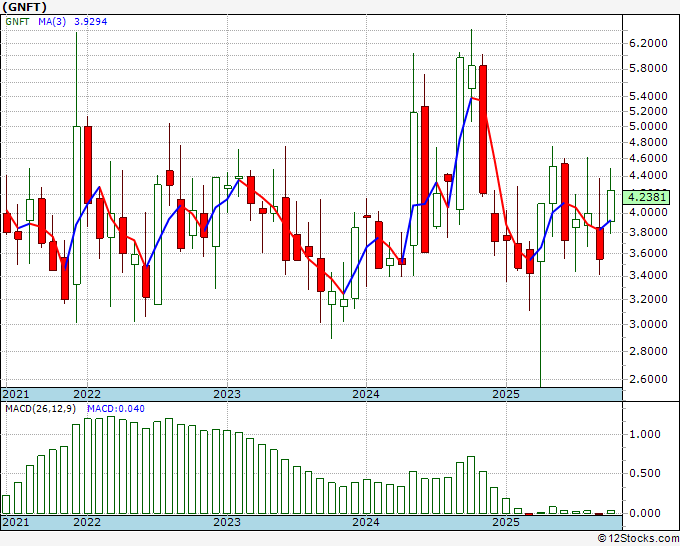
Task: Click 2024 on the MACD panel timeline
Action: point(366,522)
